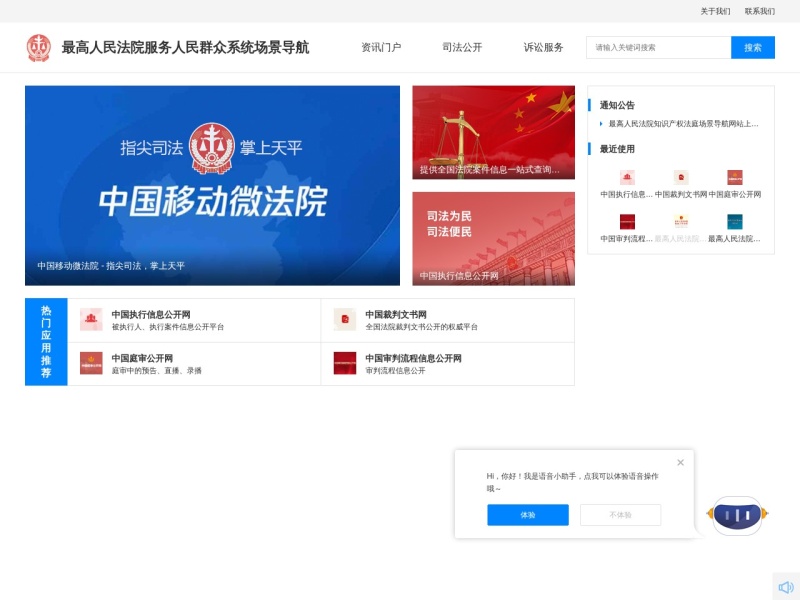Click the 不体验 button in popup

tap(620, 515)
